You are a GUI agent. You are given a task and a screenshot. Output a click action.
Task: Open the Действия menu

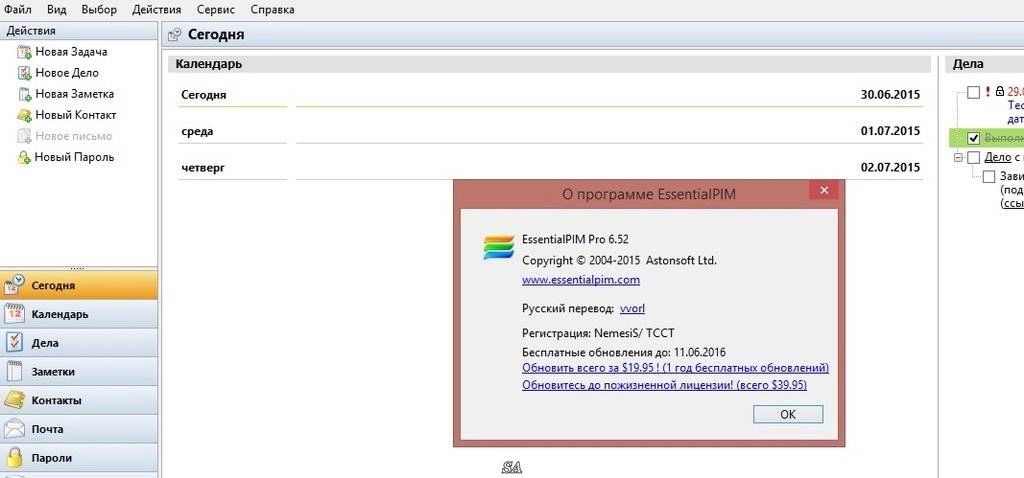[x=157, y=10]
